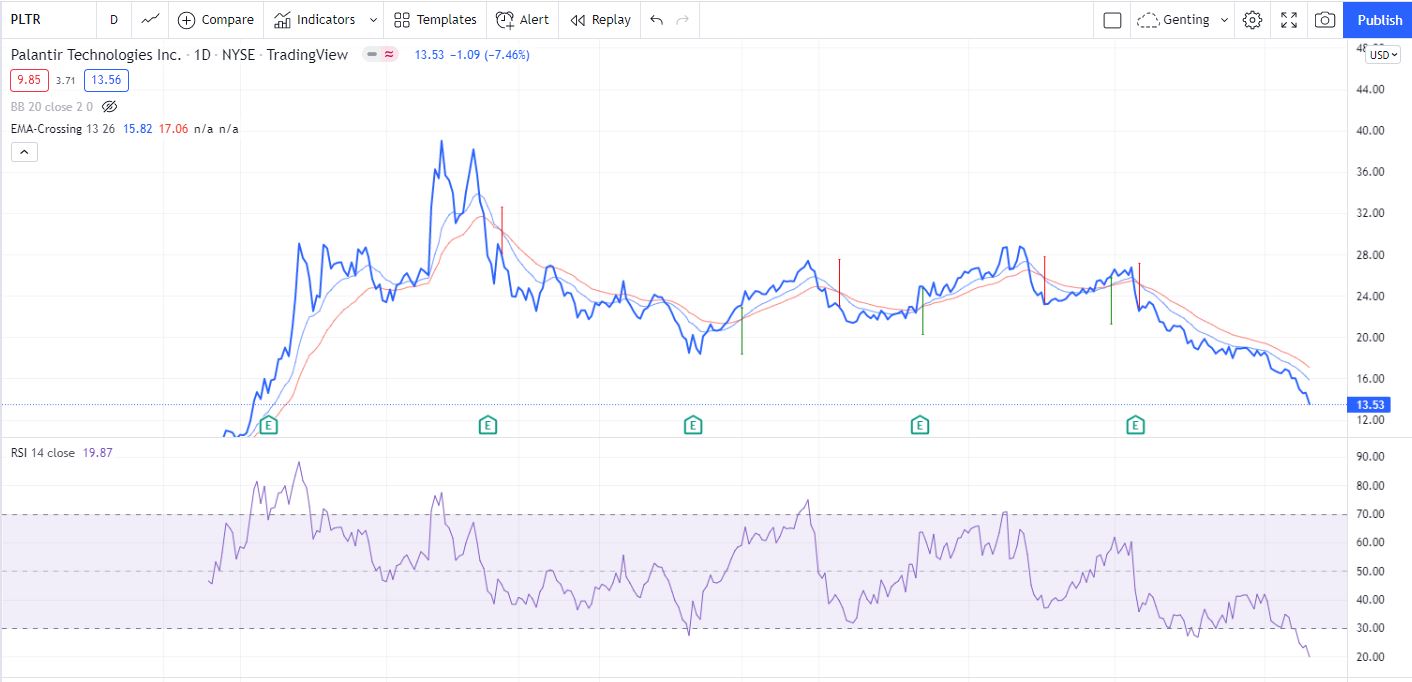The width and height of the screenshot is (1412, 682).
Task: Click the RSI 30.00 scale label
Action: point(1369,628)
